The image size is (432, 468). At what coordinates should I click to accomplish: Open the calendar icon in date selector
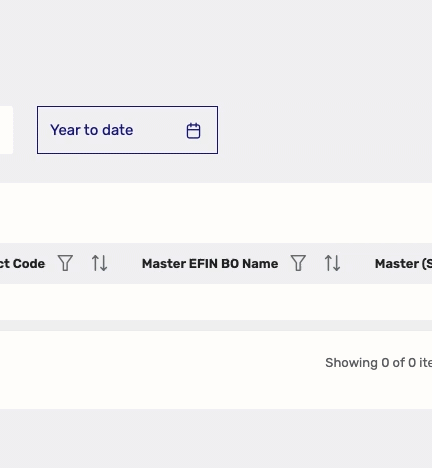(193, 130)
